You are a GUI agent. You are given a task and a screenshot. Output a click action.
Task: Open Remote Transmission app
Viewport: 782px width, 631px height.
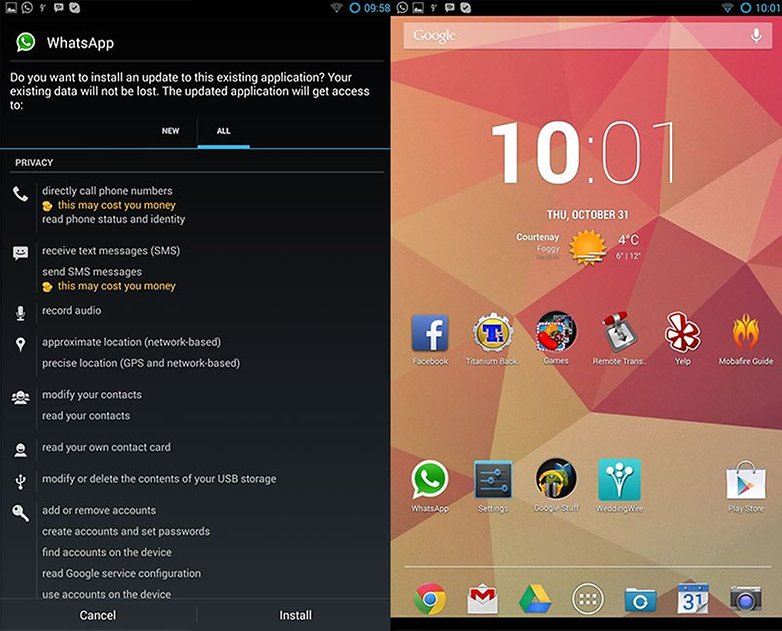618,332
